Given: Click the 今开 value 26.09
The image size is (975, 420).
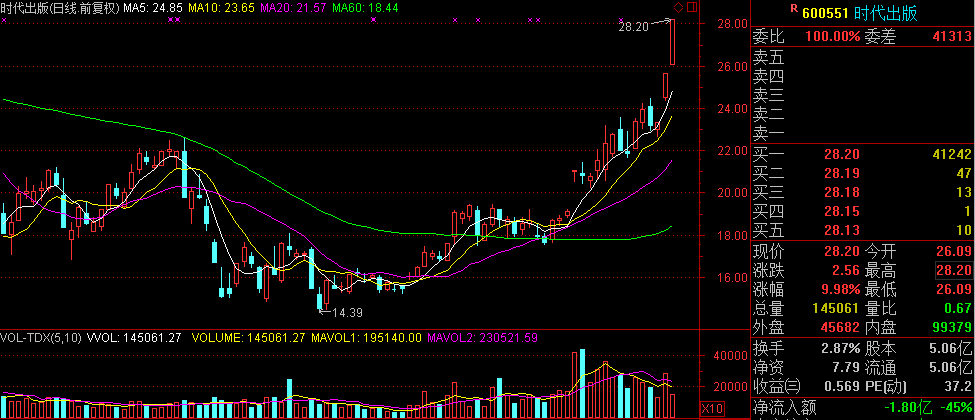Looking at the screenshot, I should pos(954,252).
